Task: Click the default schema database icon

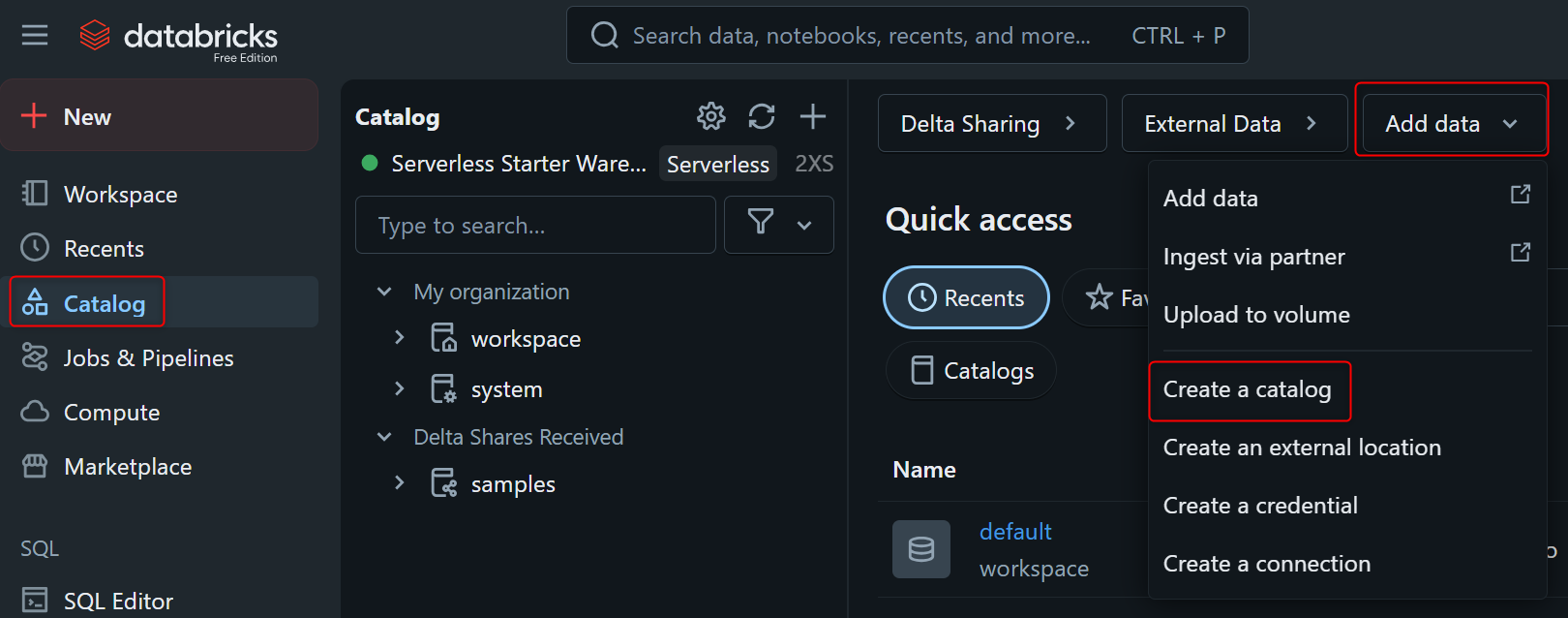Action: point(921,549)
